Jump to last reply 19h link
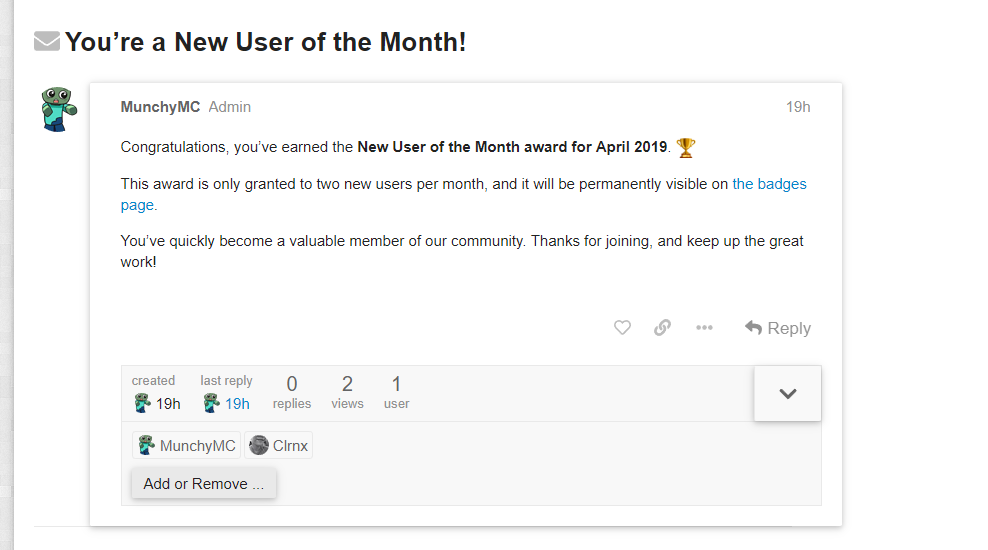Screen dimensions: 988x550 click(237, 404)
